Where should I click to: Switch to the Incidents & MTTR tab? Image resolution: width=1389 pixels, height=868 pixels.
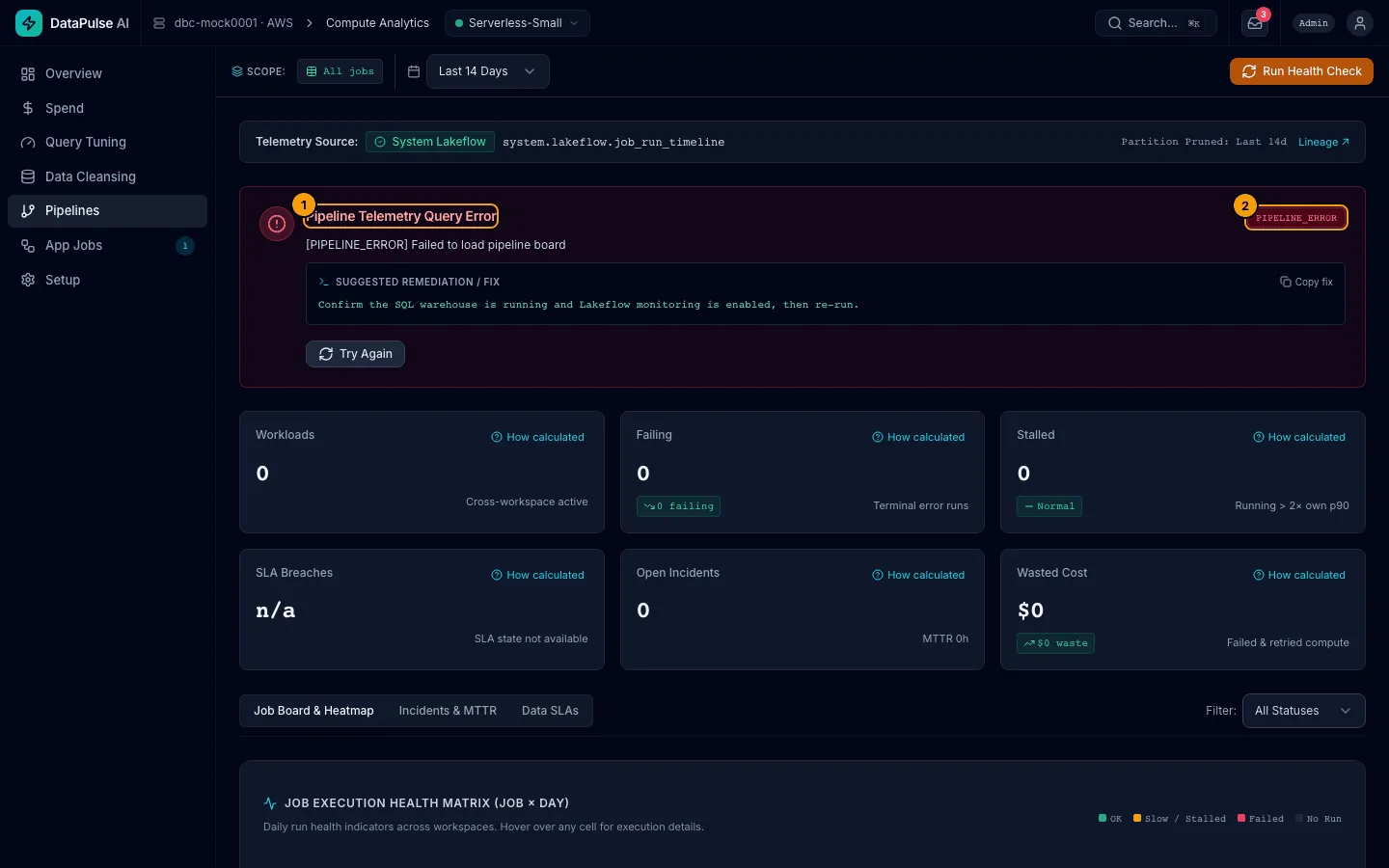pos(448,711)
